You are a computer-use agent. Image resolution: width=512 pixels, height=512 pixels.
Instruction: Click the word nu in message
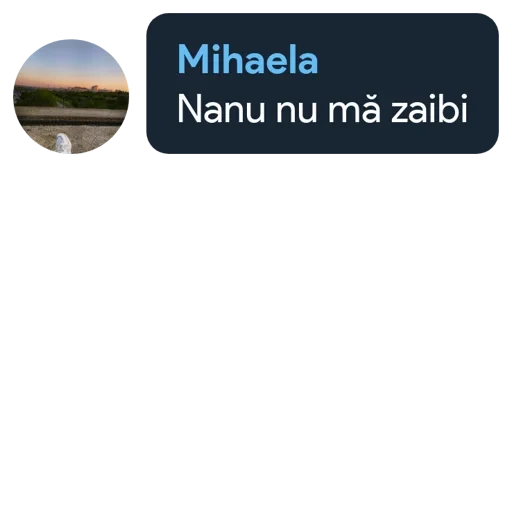point(296,113)
